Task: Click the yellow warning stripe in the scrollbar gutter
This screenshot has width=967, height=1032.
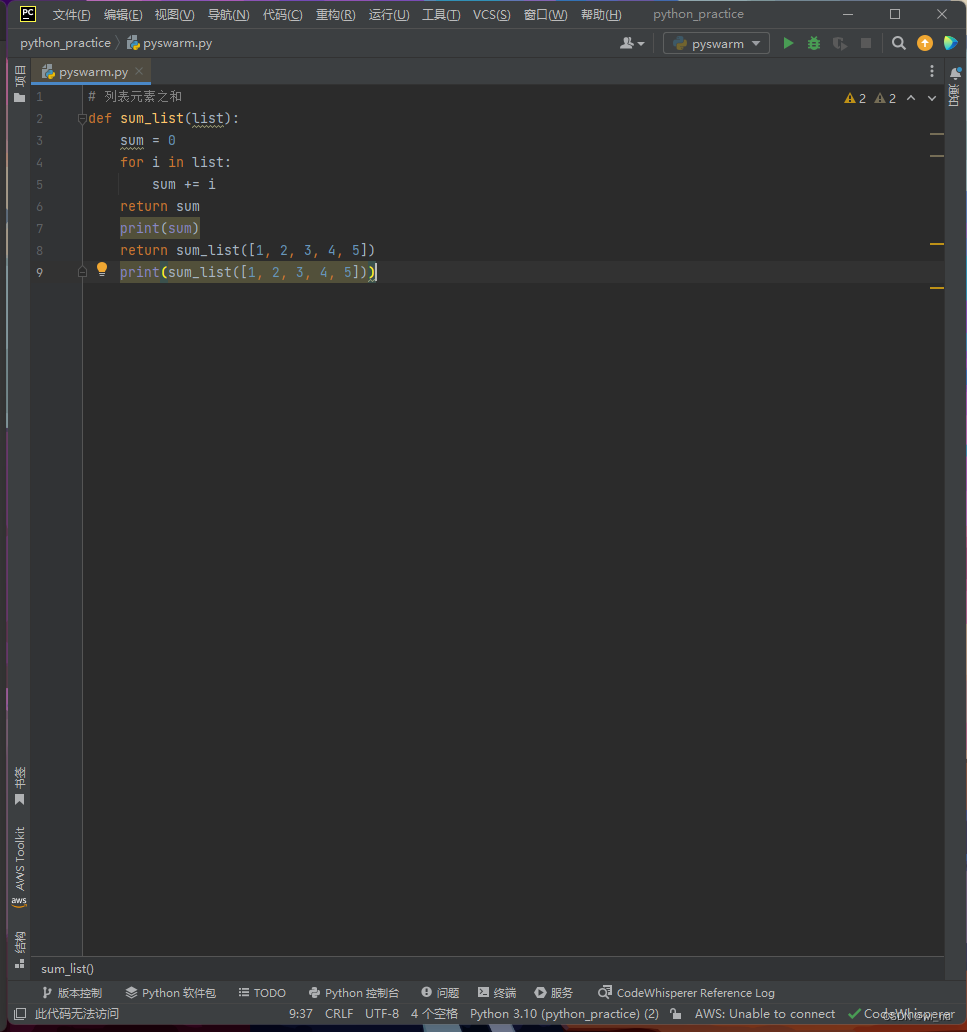Action: click(936, 243)
